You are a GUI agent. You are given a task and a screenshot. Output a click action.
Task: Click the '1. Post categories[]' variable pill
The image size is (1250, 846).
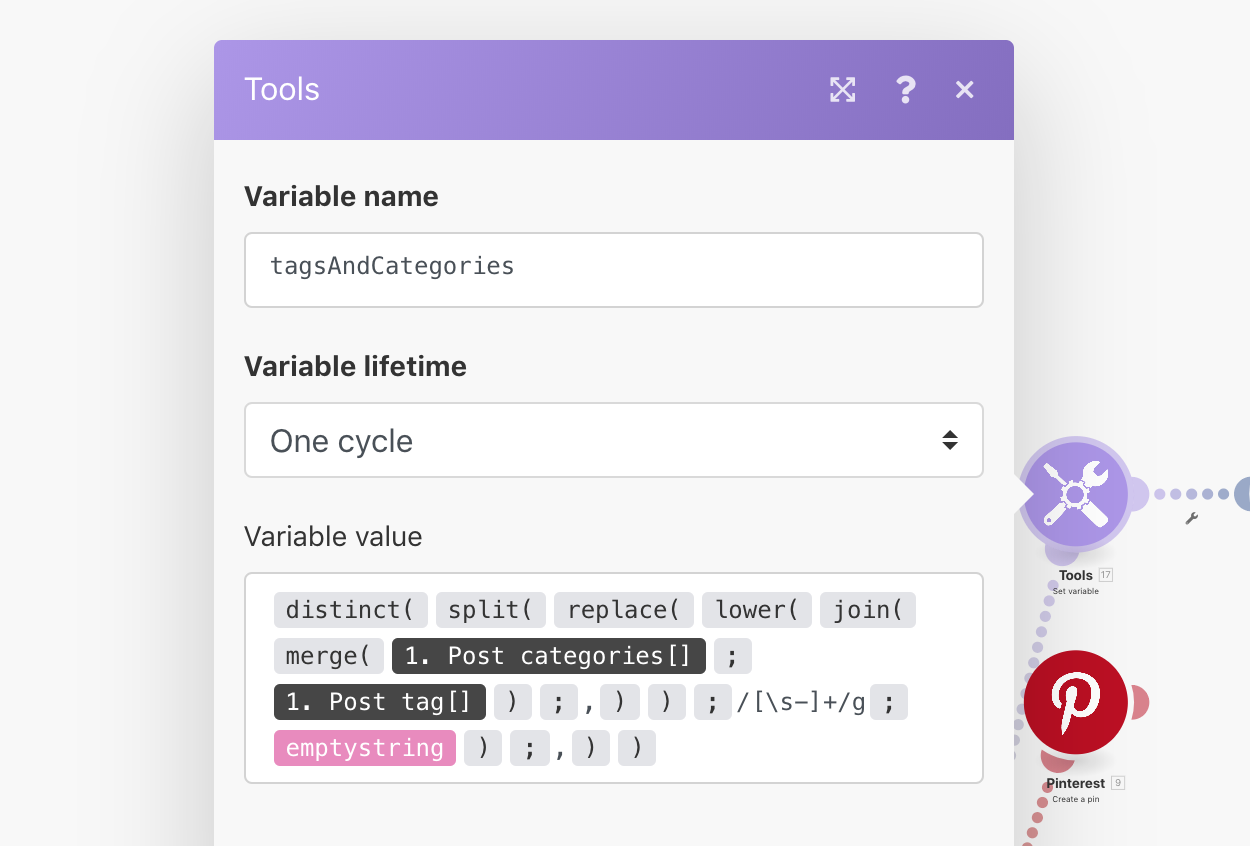[548, 656]
